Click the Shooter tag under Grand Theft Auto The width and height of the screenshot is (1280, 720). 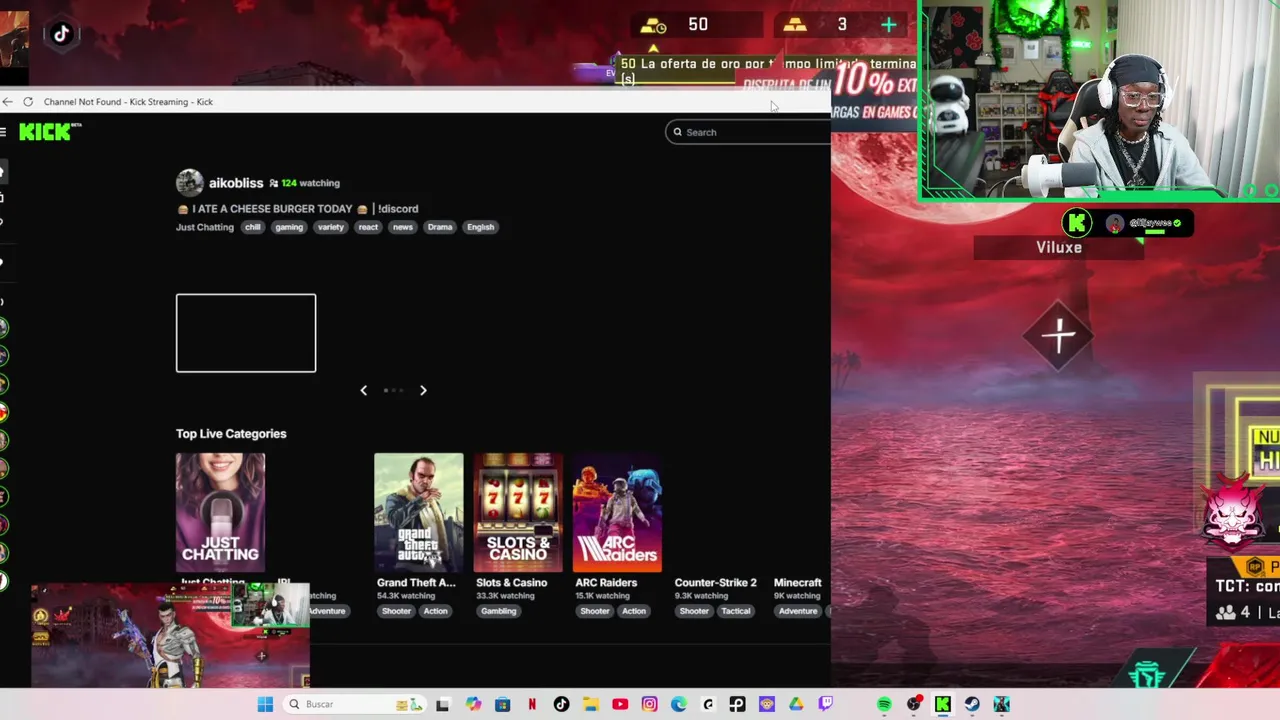396,611
